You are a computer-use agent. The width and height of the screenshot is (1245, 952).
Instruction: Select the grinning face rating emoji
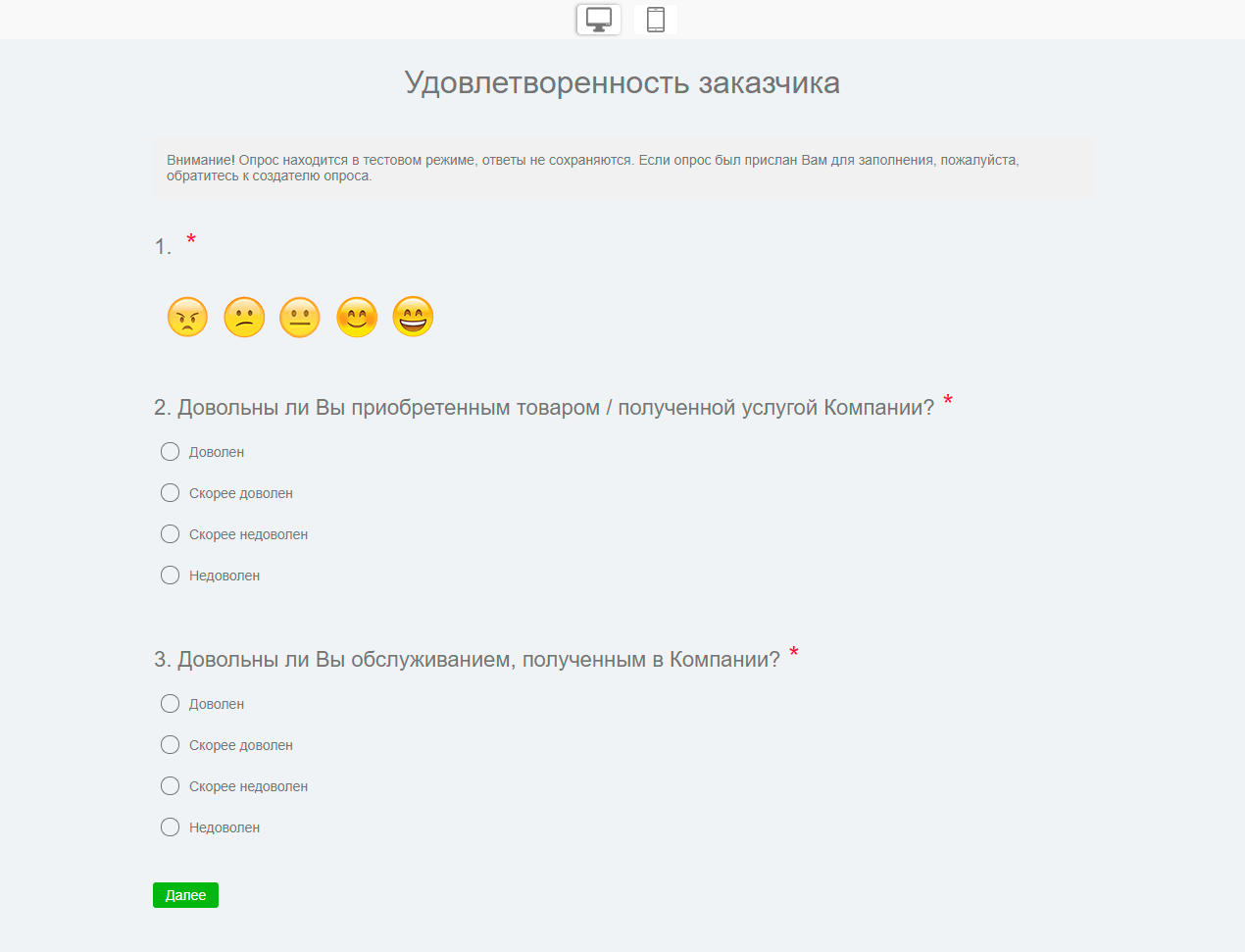point(413,316)
